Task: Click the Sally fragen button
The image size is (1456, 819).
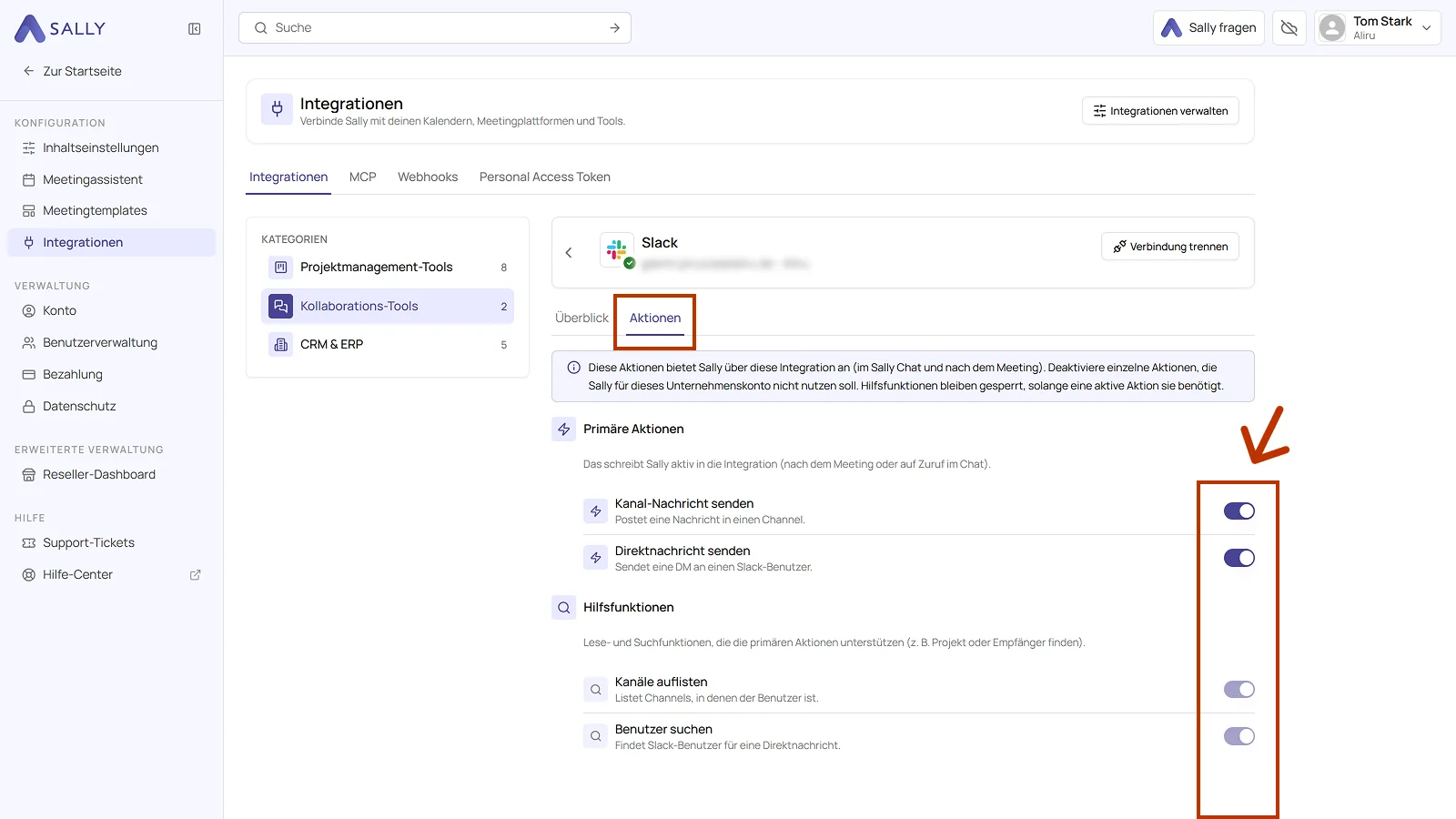Action: 1208,28
